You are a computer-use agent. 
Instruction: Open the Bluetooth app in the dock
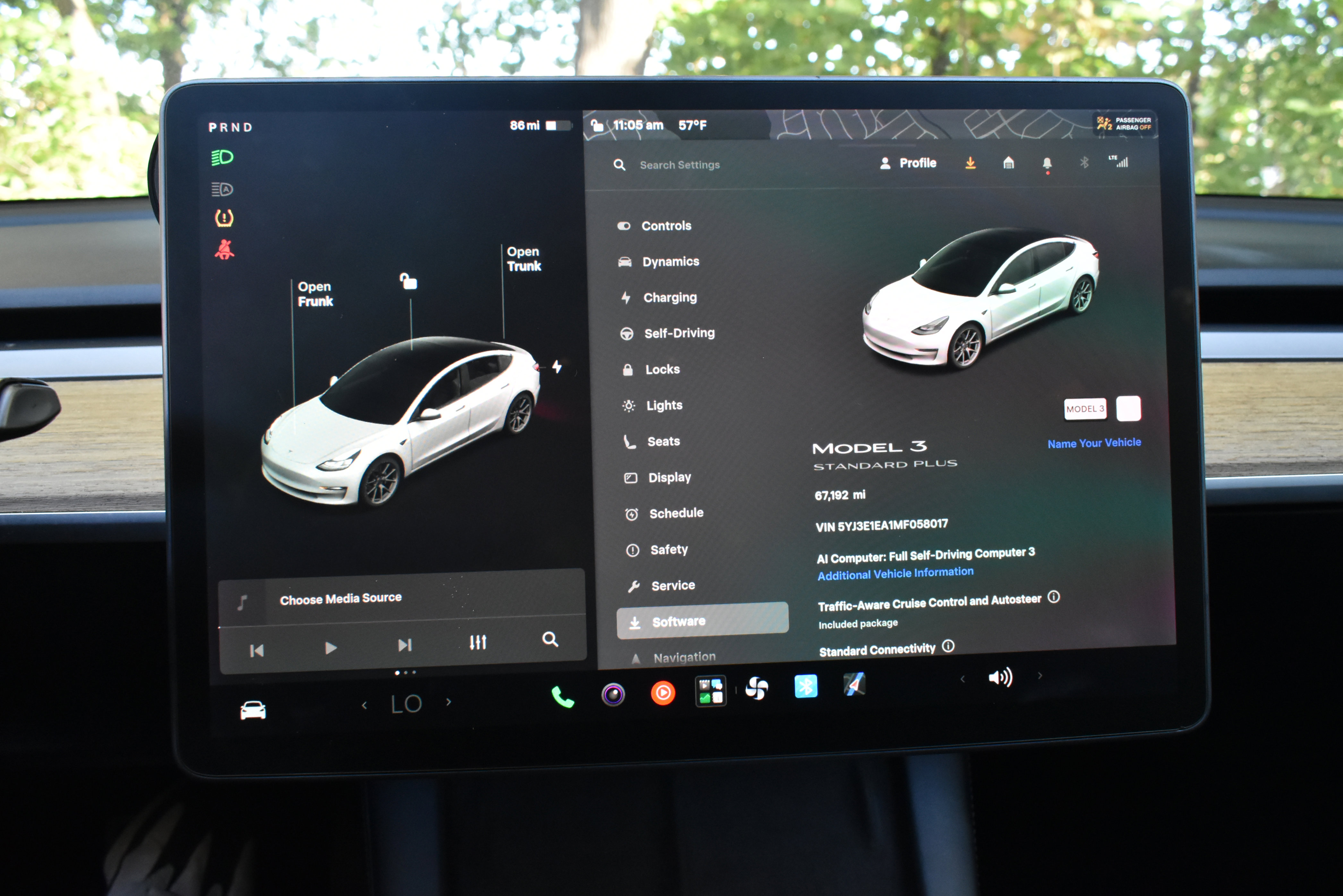pyautogui.click(x=806, y=686)
